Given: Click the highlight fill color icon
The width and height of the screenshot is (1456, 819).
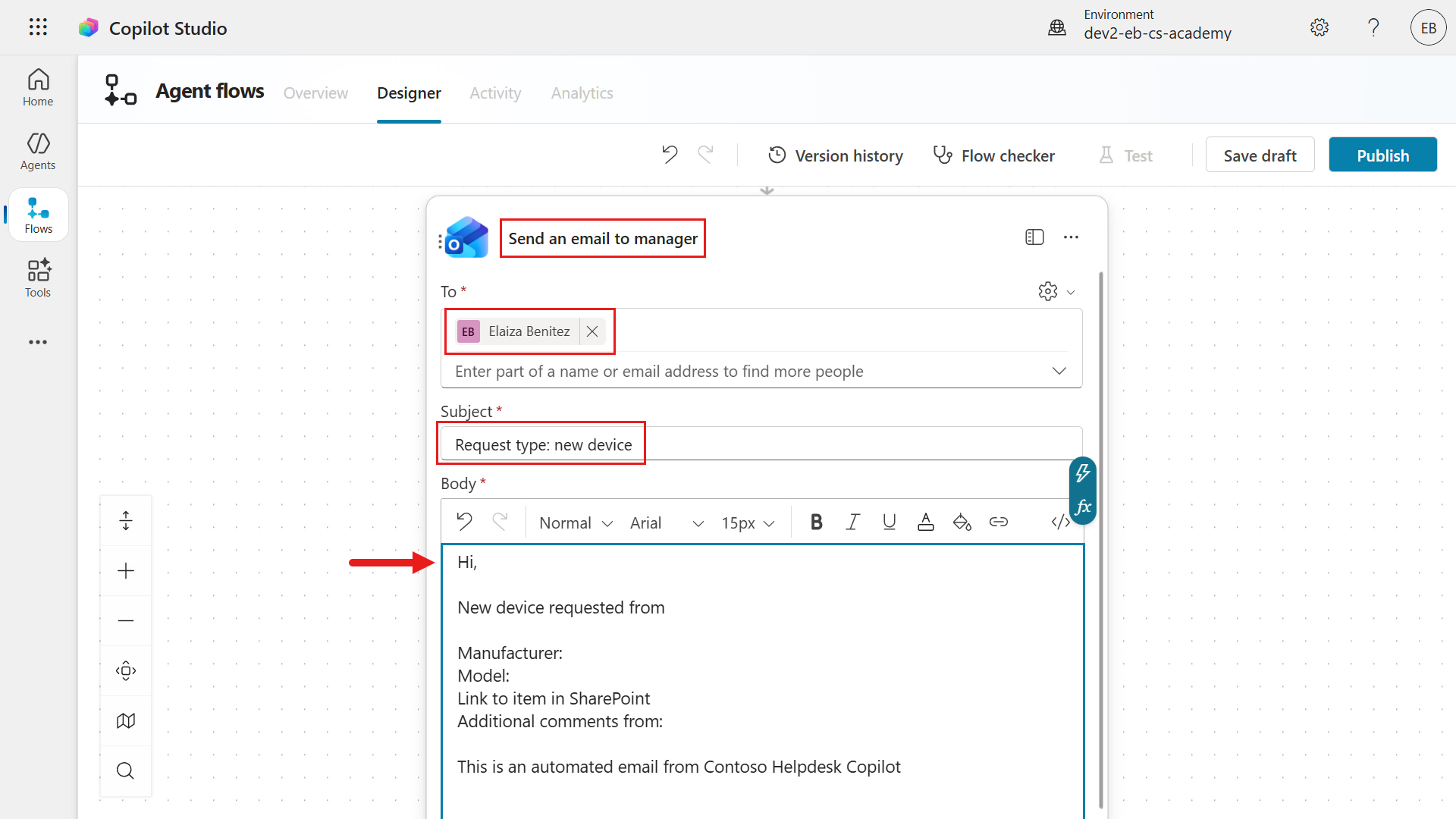Looking at the screenshot, I should (962, 522).
